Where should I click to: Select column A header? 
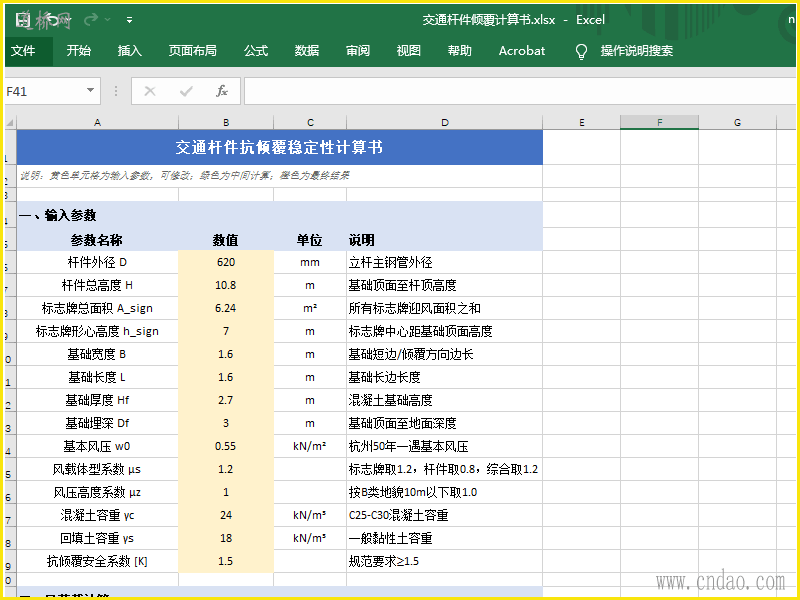[97, 122]
